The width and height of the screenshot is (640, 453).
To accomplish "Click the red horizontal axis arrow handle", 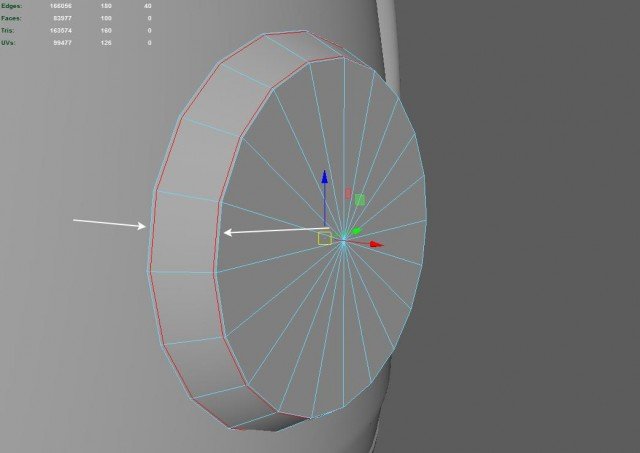I will tap(376, 243).
